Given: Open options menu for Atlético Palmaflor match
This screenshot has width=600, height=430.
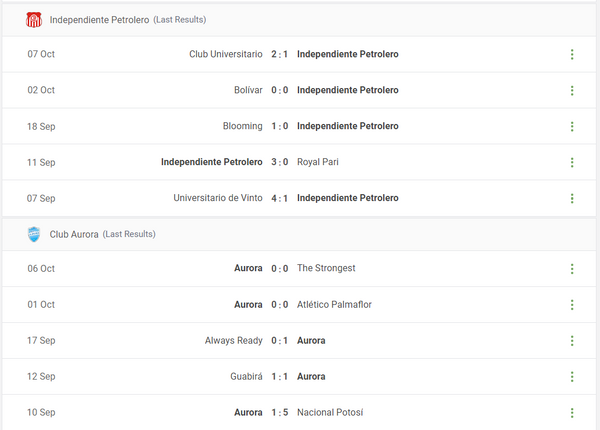Looking at the screenshot, I should point(572,304).
